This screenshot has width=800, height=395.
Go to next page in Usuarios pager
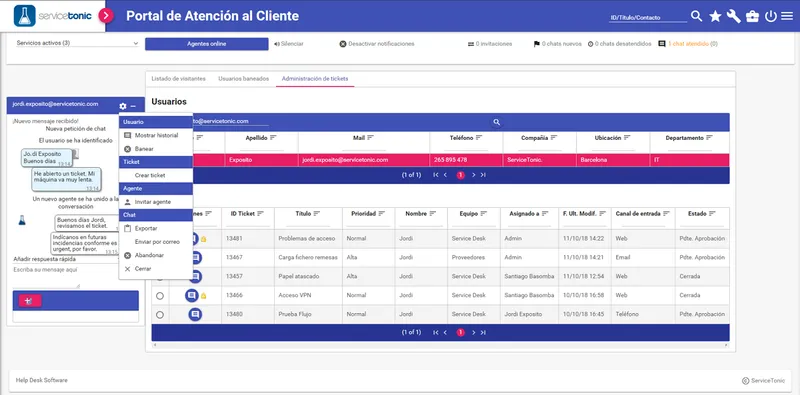[473, 175]
